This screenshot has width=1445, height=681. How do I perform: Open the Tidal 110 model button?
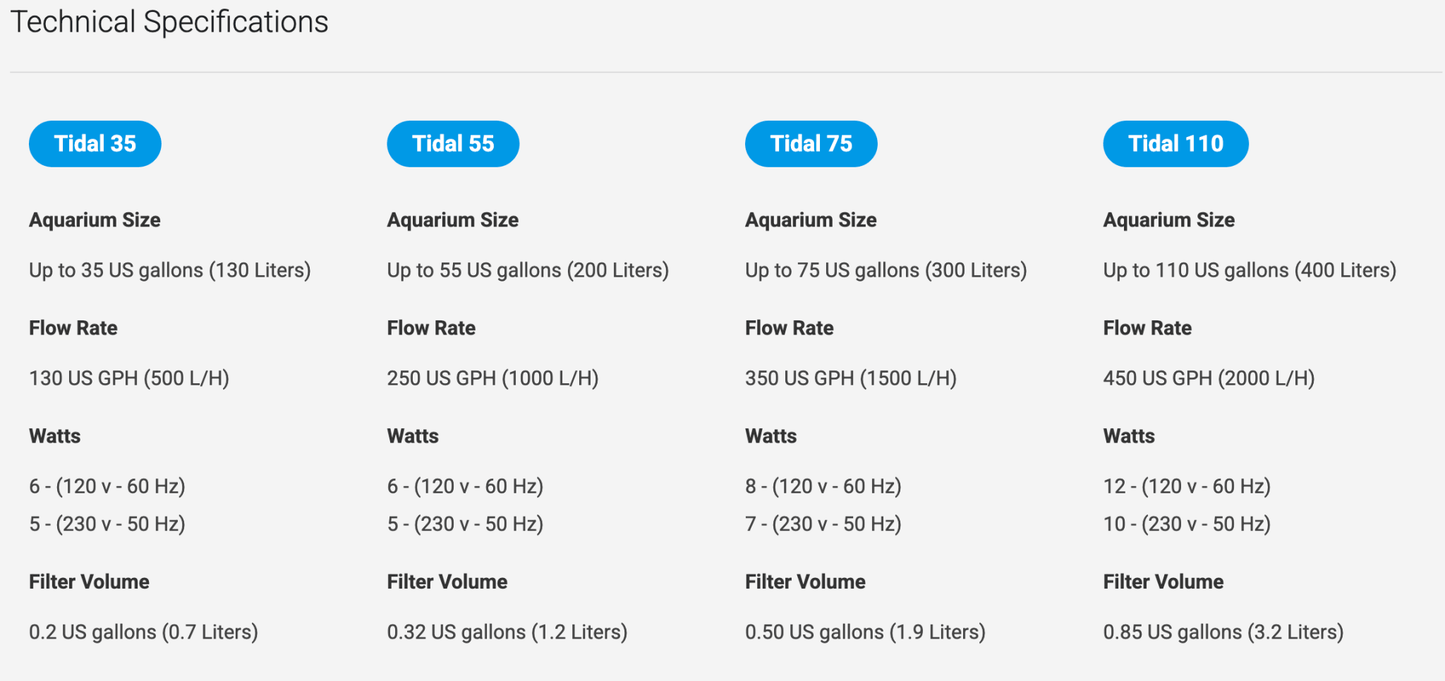point(1175,144)
